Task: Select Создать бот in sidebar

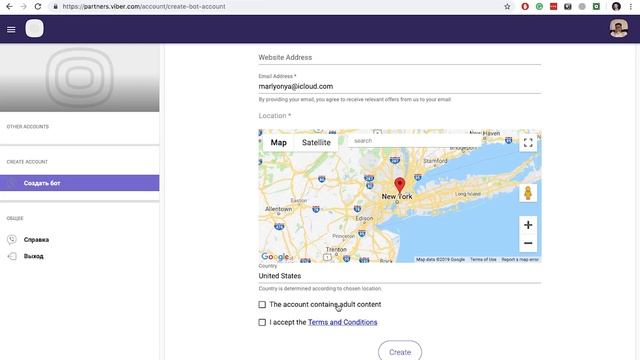Action: [80, 183]
